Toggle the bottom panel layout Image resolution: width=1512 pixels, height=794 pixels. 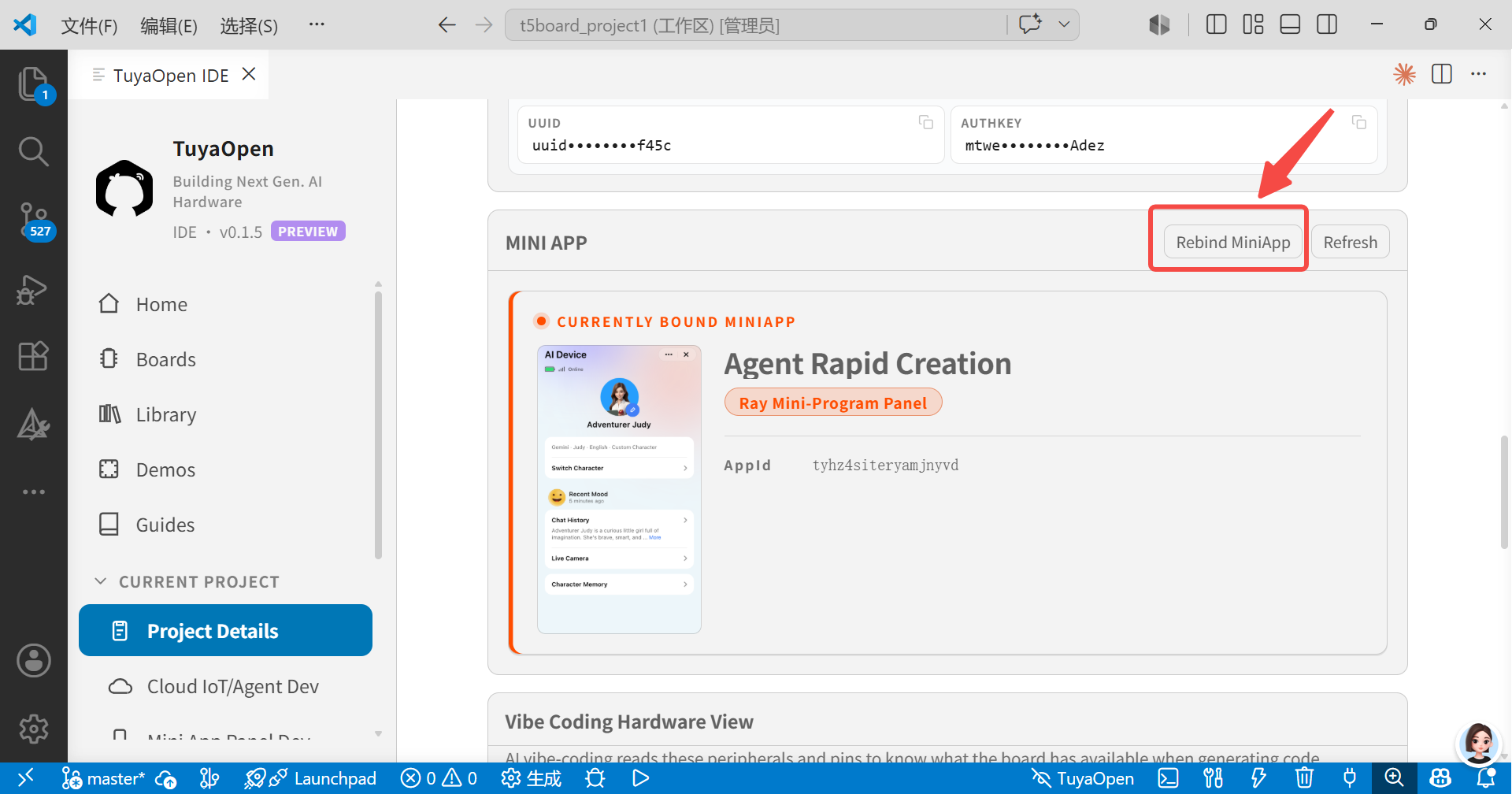point(1290,24)
